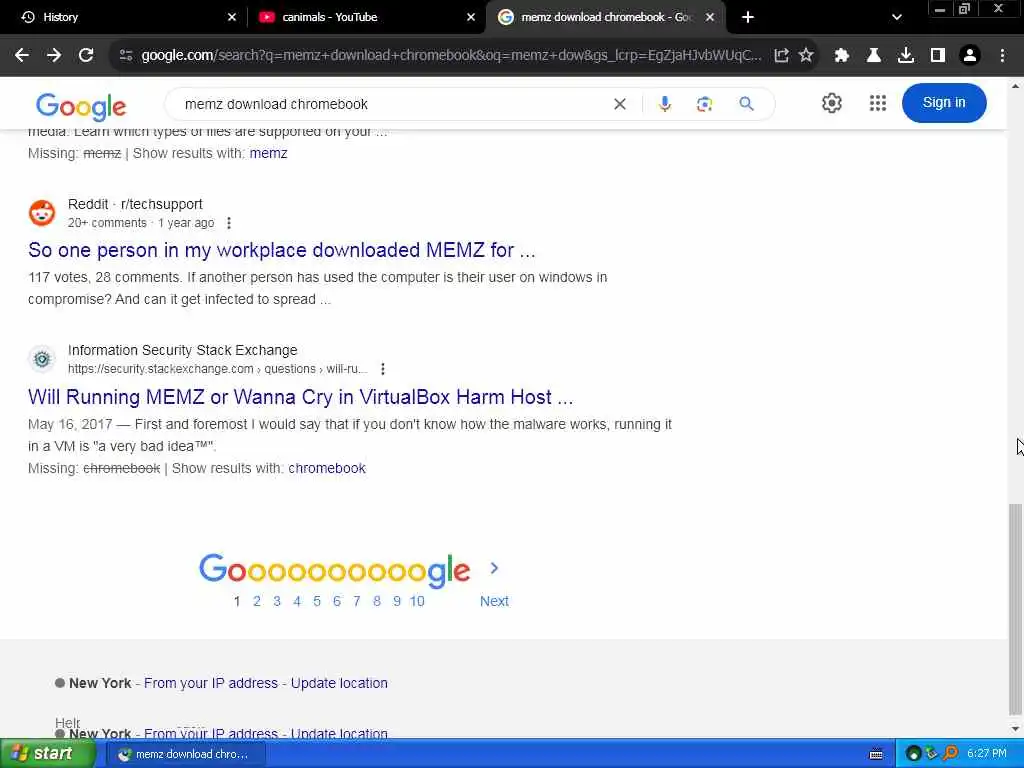Select the memz download chromebook tab
The width and height of the screenshot is (1024, 768).
click(605, 17)
